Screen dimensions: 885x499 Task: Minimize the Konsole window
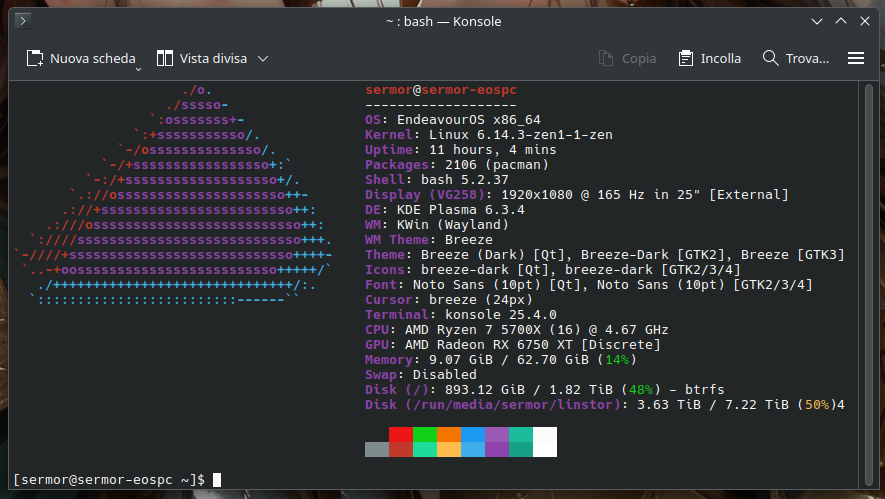[817, 21]
